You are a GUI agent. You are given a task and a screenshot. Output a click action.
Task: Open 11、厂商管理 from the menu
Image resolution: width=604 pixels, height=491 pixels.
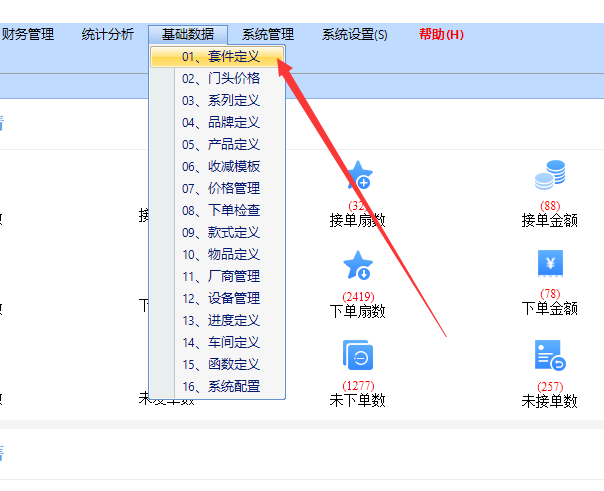[x=220, y=276]
